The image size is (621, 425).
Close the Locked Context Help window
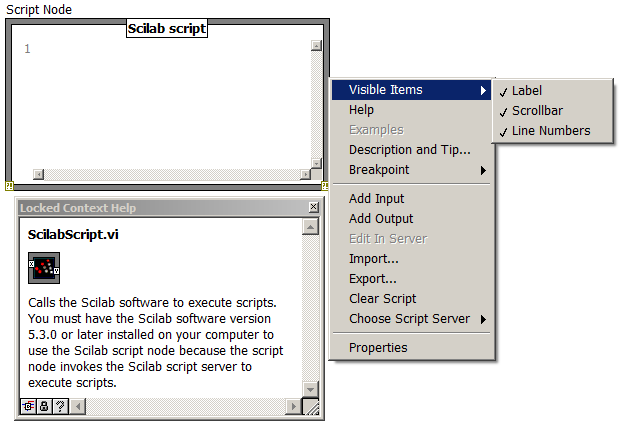pos(313,207)
